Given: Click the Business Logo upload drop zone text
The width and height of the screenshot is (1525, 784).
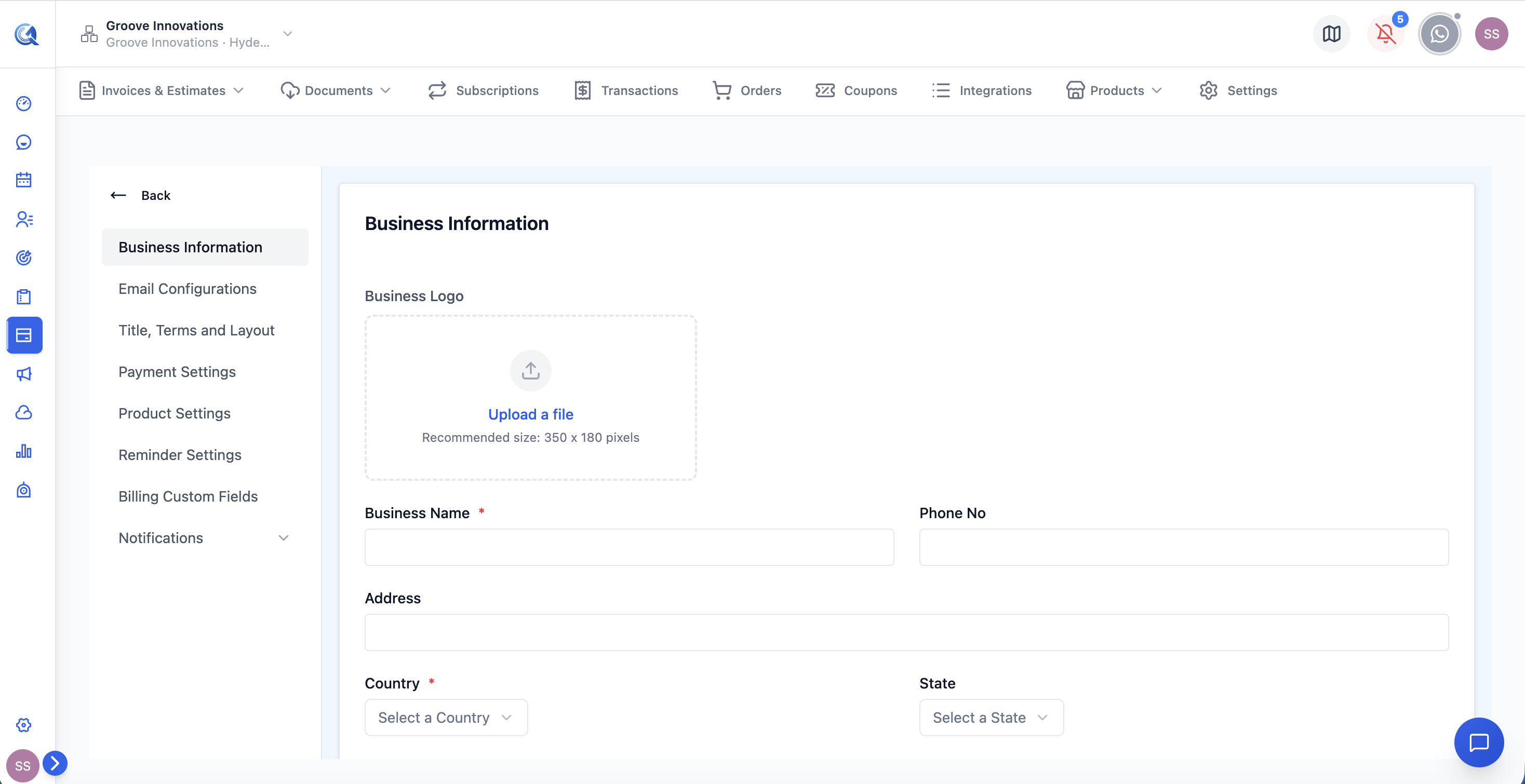Looking at the screenshot, I should (530, 437).
